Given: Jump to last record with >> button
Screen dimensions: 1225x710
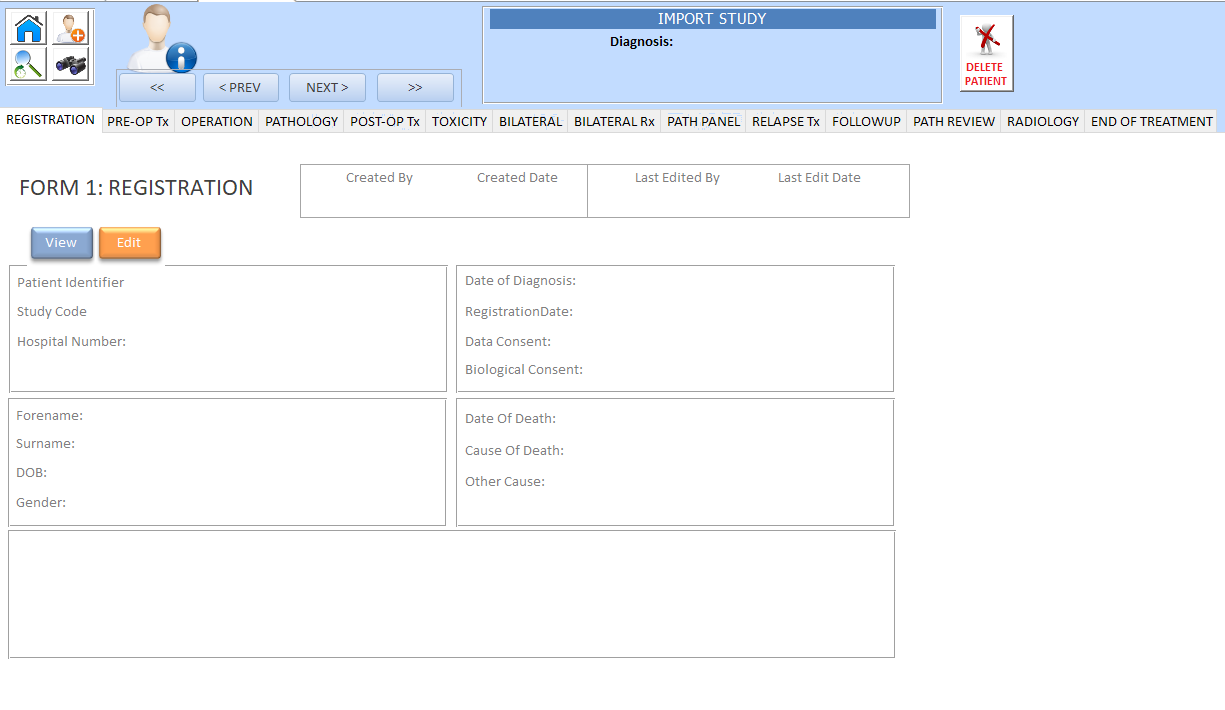Looking at the screenshot, I should tap(415, 88).
